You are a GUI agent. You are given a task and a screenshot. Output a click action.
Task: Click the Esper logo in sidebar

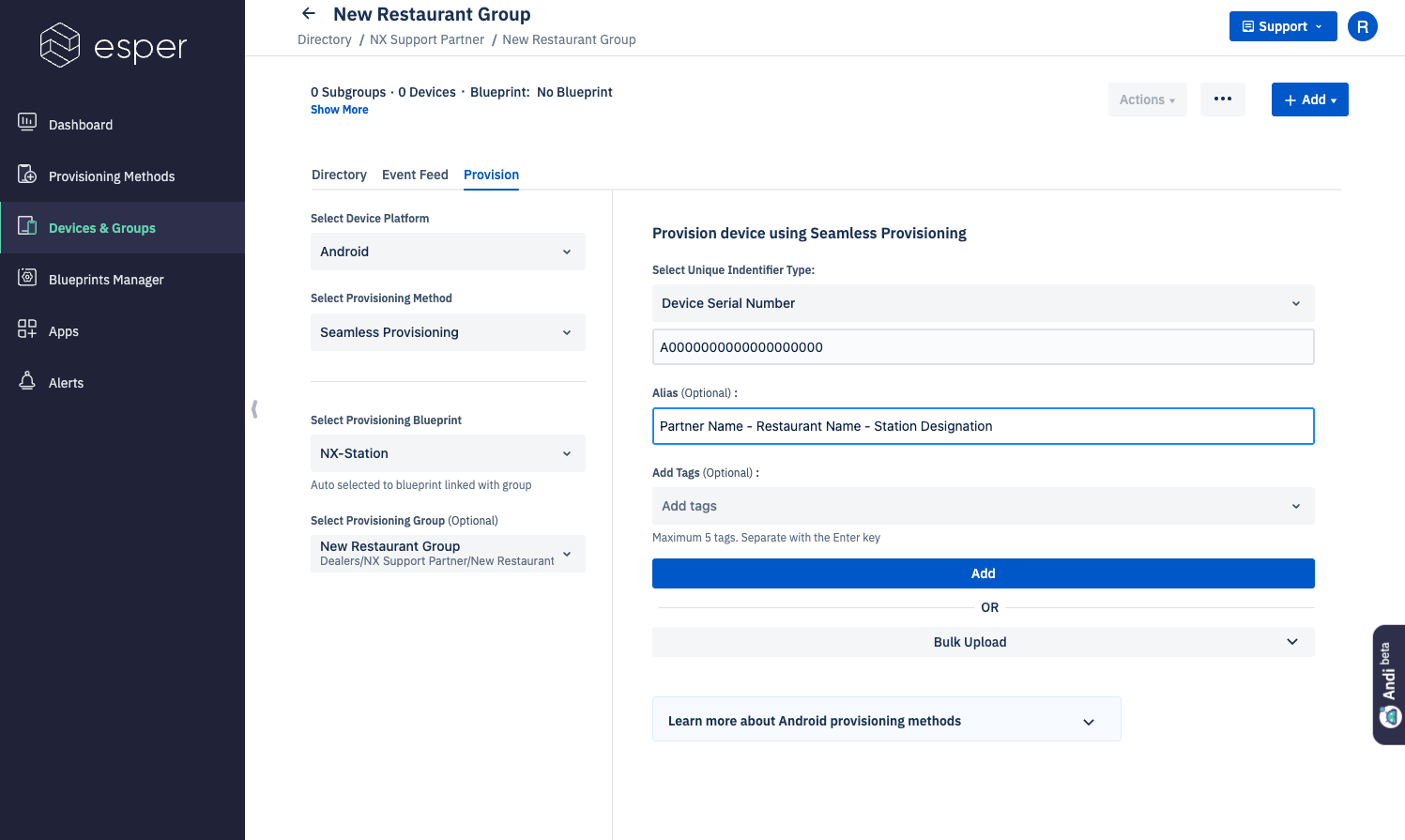114,45
